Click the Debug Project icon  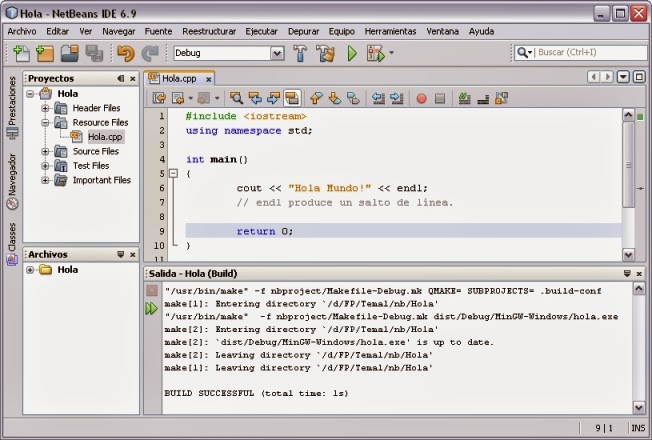click(375, 53)
